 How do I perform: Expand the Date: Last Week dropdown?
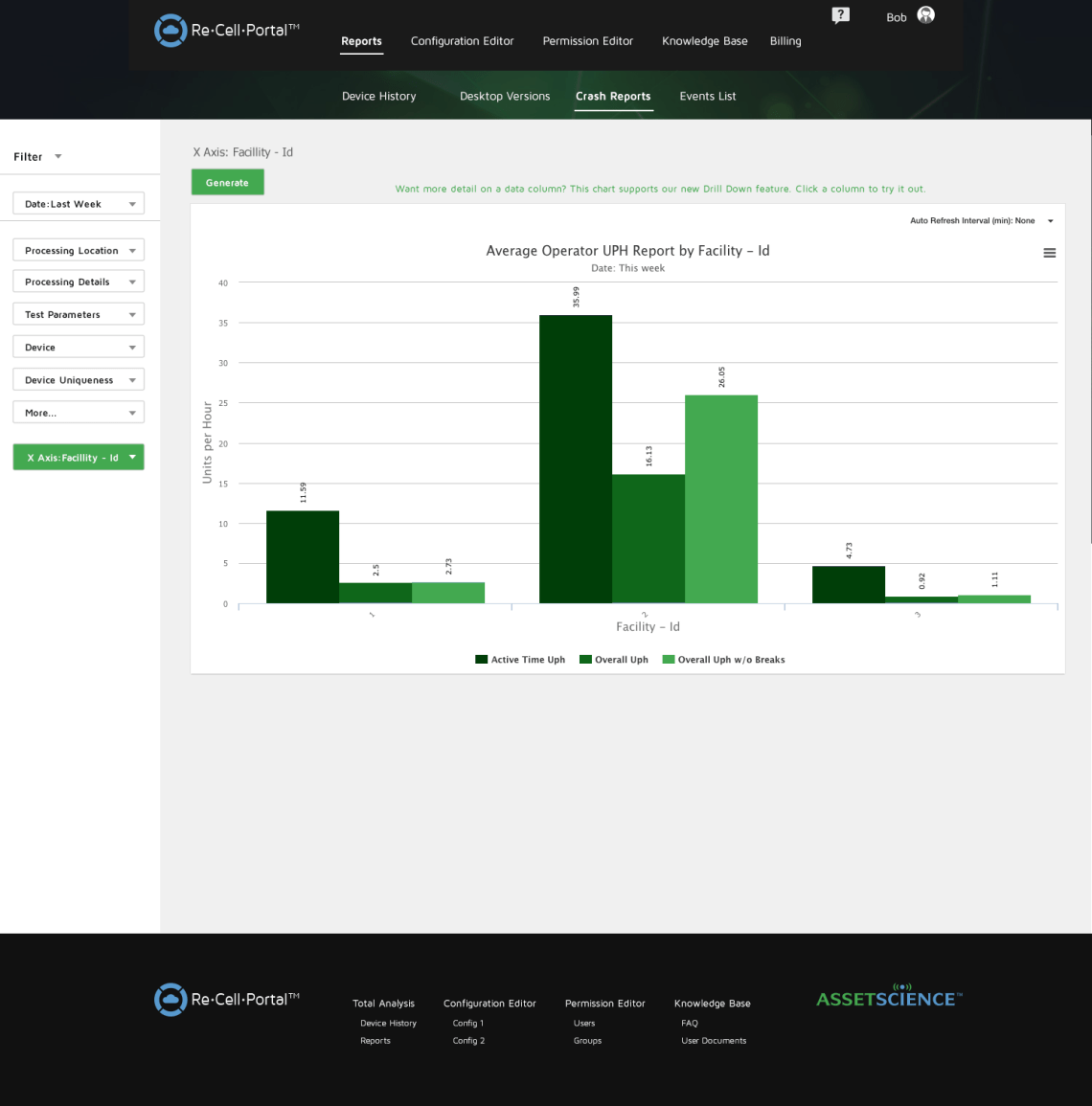click(79, 204)
